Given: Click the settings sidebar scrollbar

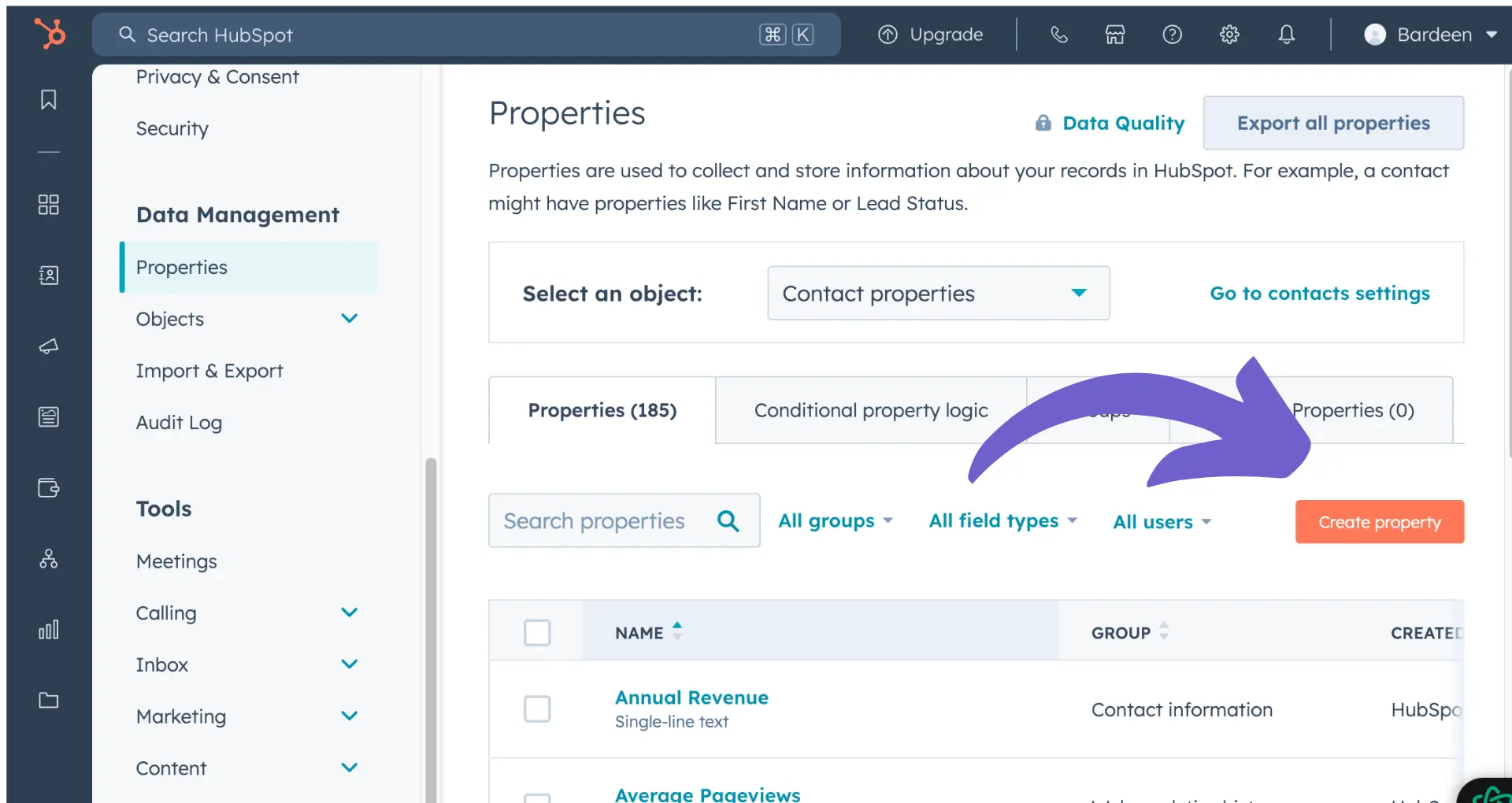Looking at the screenshot, I should point(431,630).
